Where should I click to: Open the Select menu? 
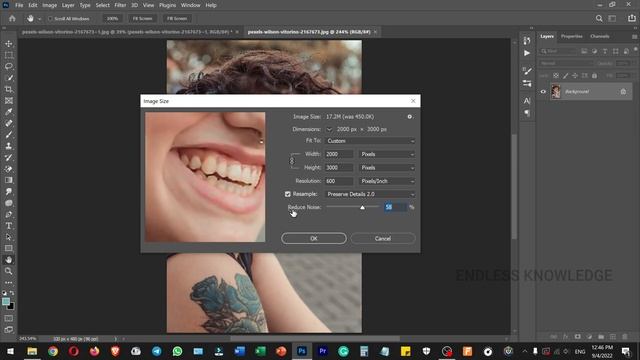102,5
